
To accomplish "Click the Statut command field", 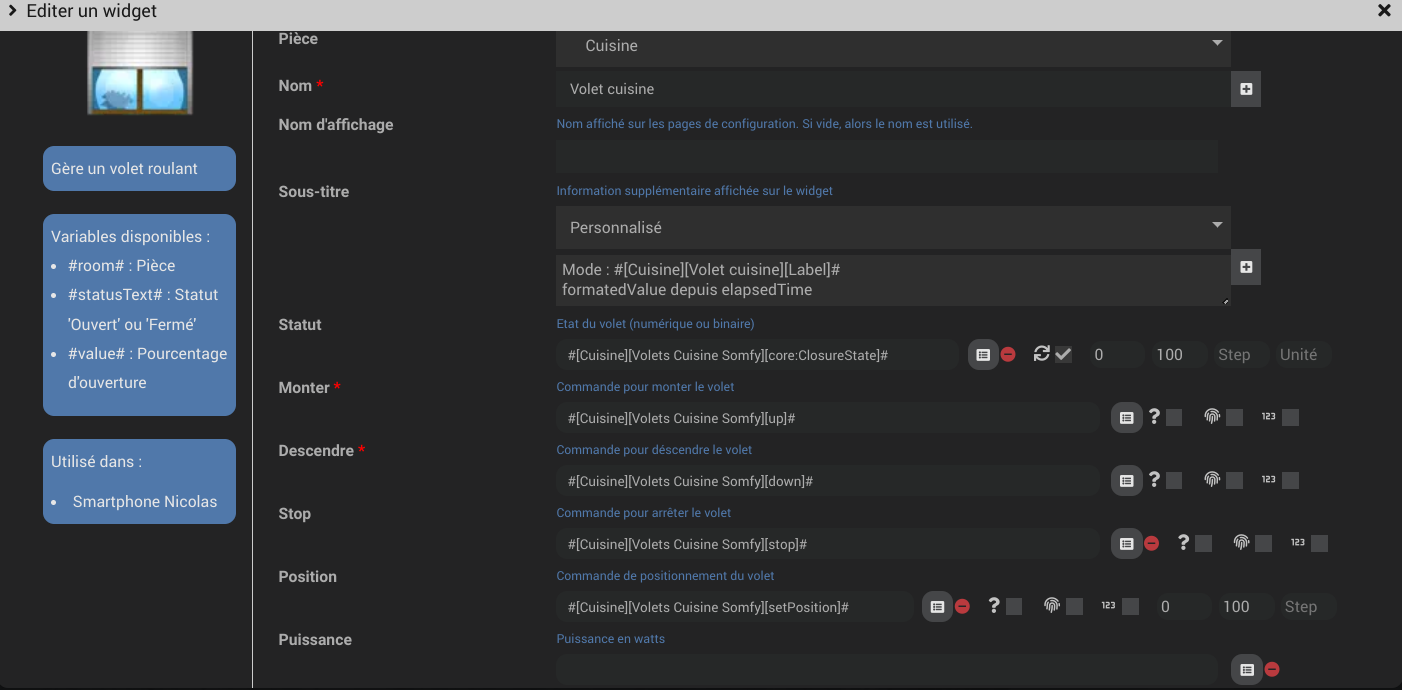I will [757, 355].
